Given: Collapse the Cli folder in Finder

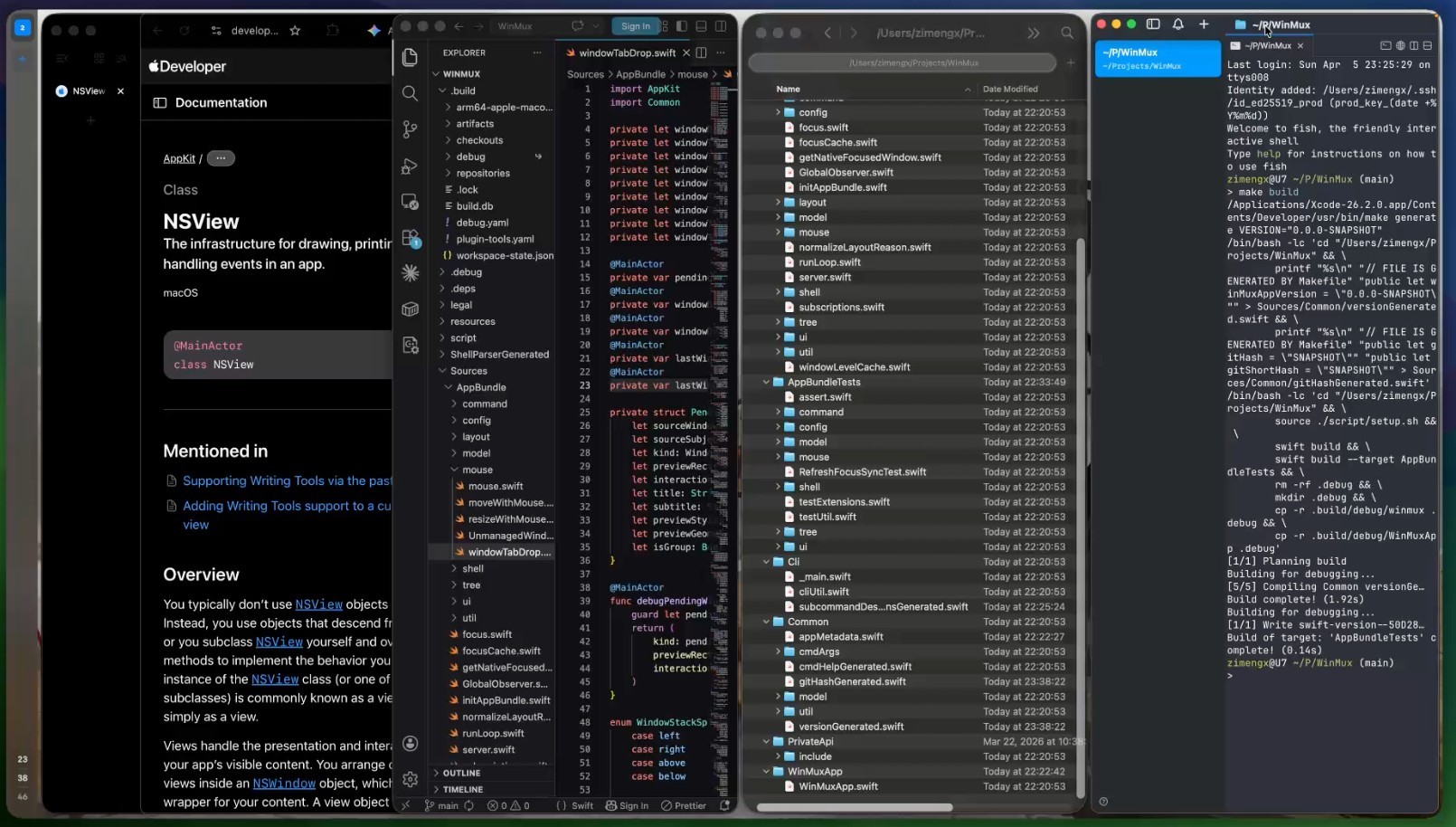Looking at the screenshot, I should pyautogui.click(x=766, y=562).
